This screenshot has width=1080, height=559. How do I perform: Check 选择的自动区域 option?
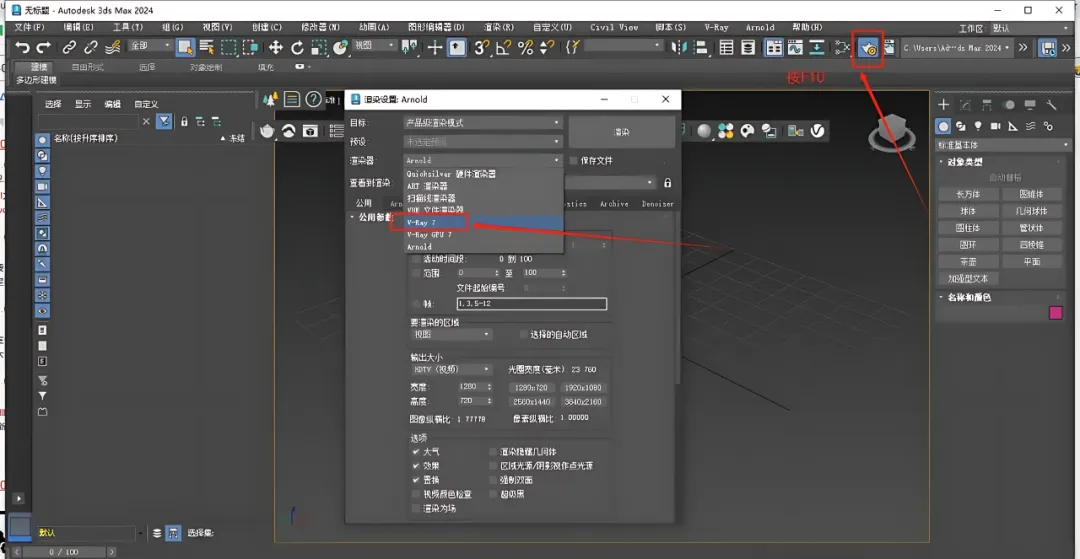tap(523, 335)
